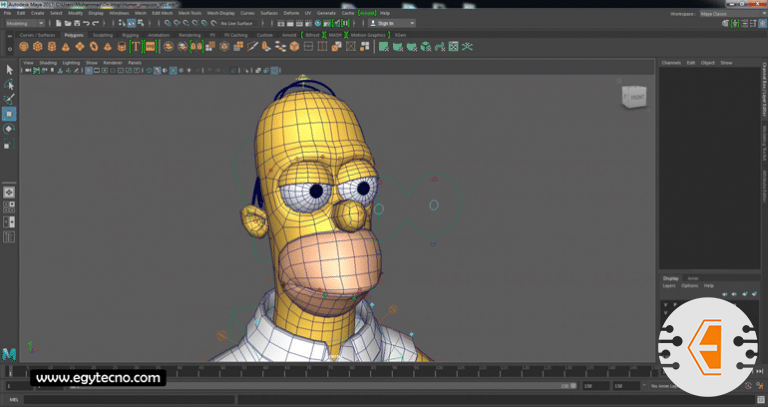The height and width of the screenshot is (407, 768).
Task: Switch to the Anim layer tab
Action: pyautogui.click(x=693, y=278)
